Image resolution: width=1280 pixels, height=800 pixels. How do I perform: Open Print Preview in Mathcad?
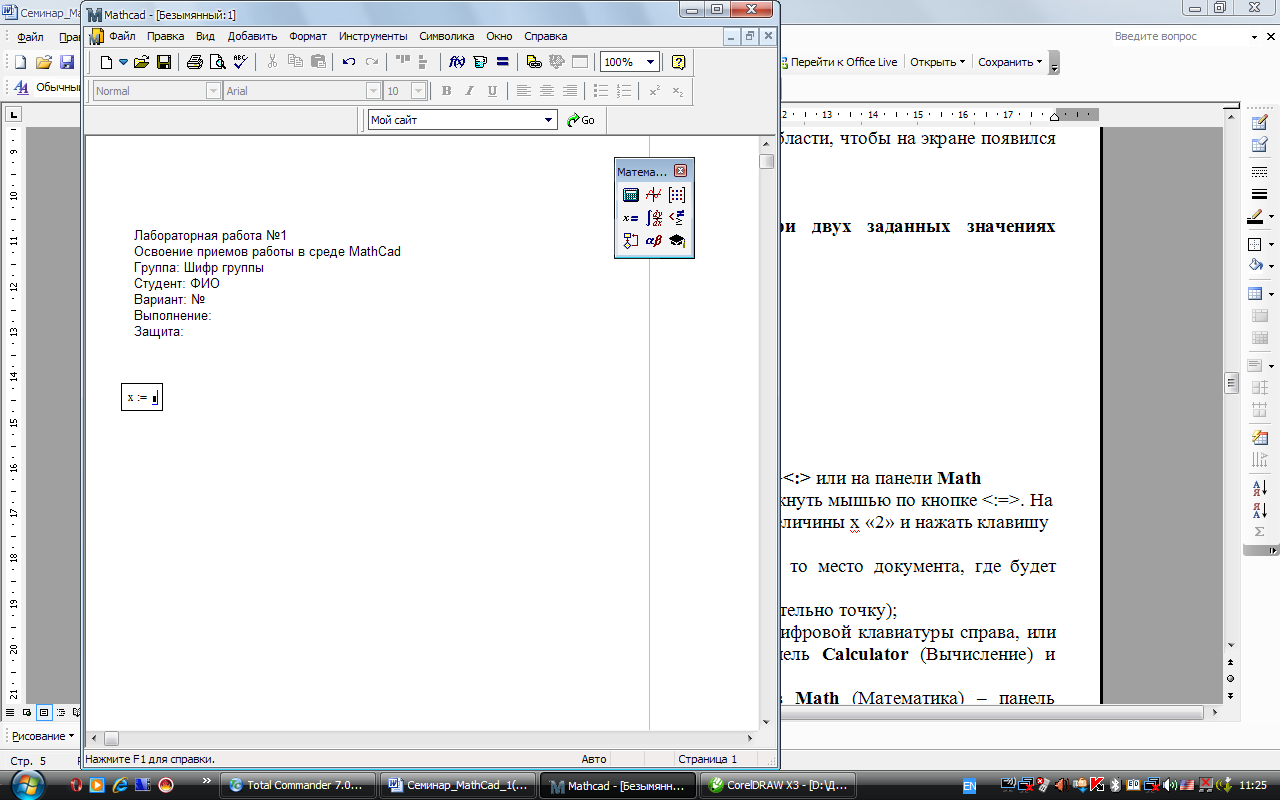point(217,62)
